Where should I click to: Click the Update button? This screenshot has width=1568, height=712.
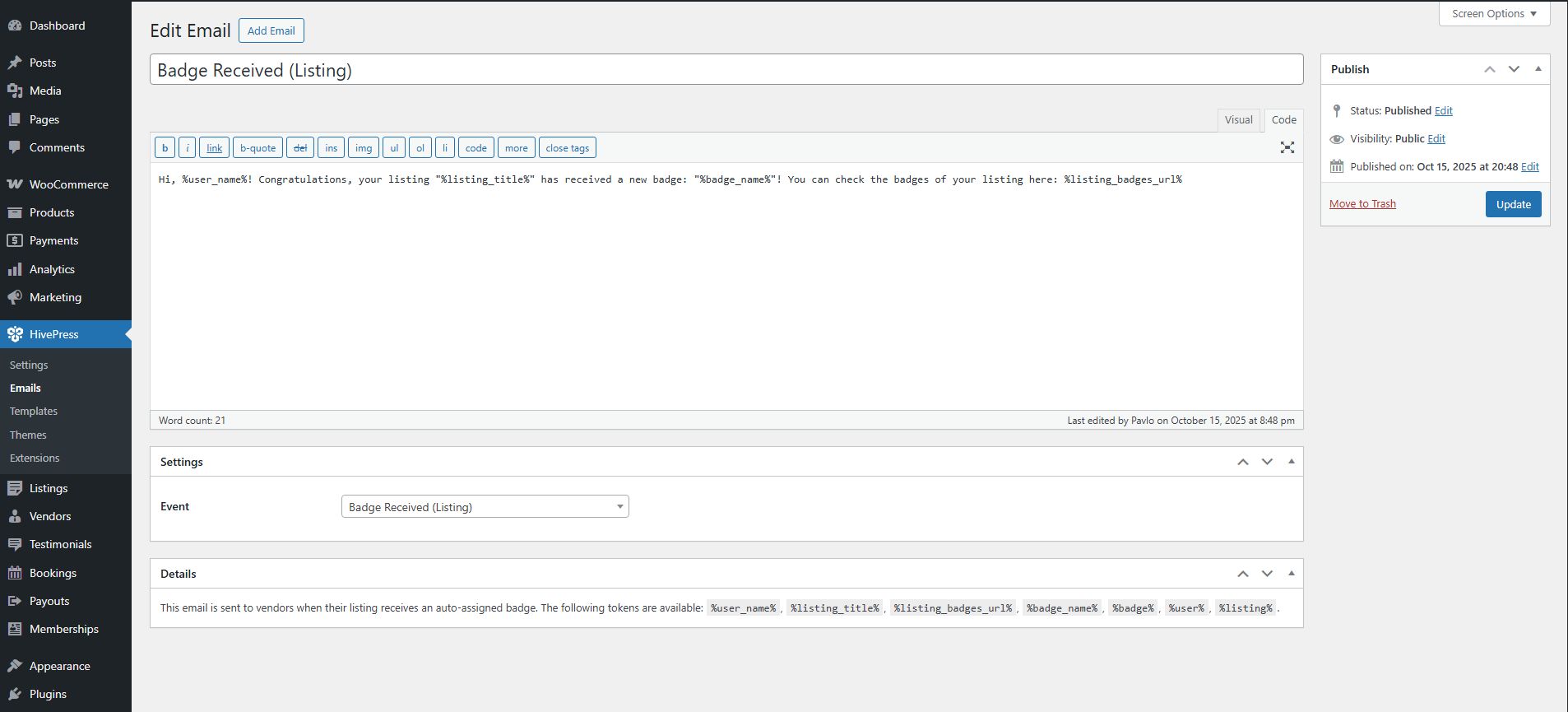tap(1513, 204)
